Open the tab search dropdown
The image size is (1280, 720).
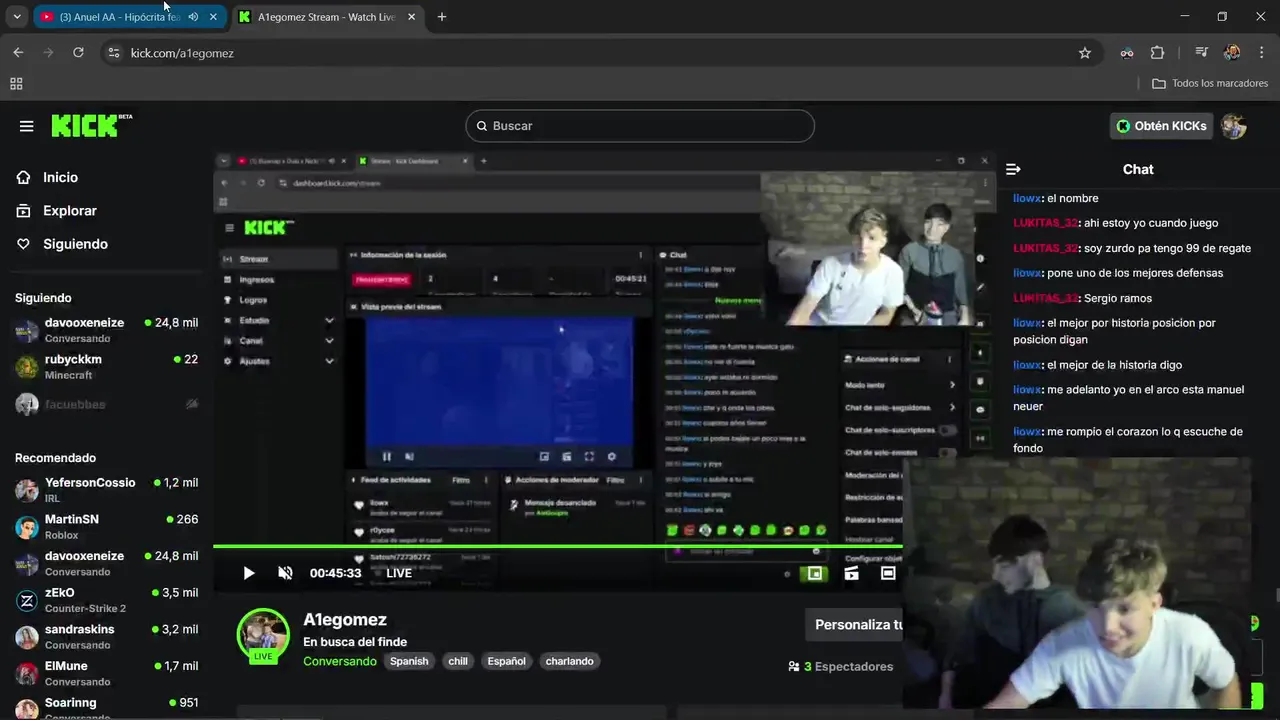point(17,17)
